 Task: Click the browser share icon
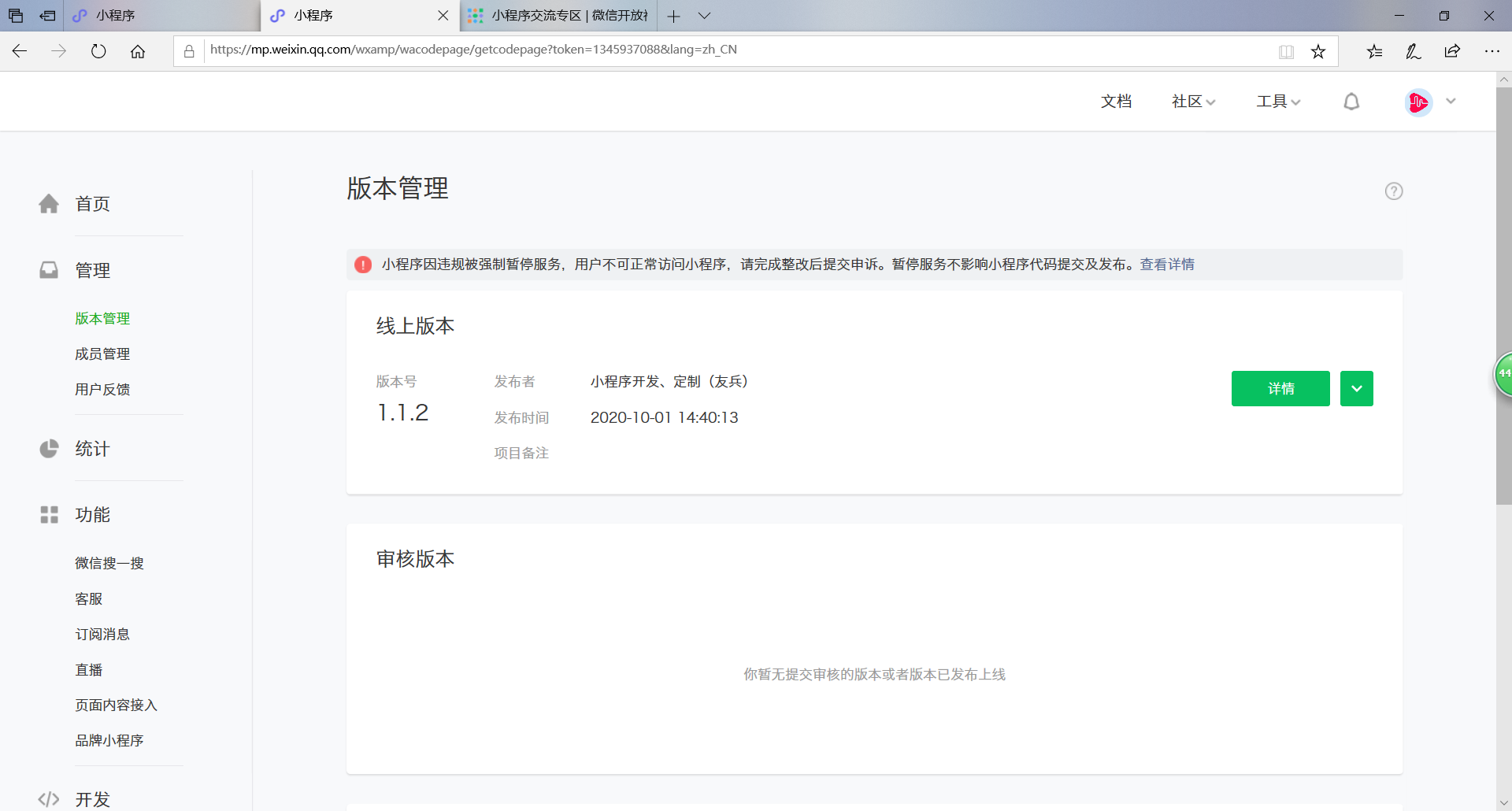click(x=1453, y=51)
